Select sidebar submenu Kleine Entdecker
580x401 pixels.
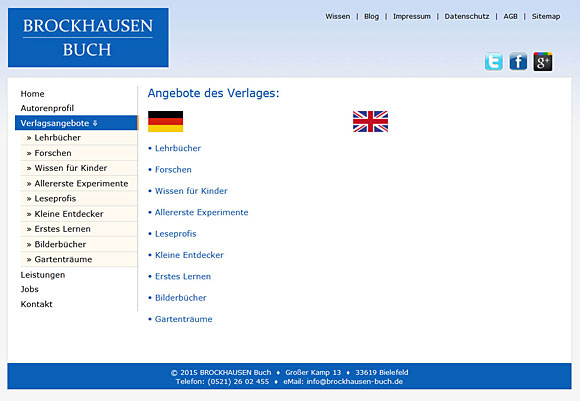(x=79, y=214)
